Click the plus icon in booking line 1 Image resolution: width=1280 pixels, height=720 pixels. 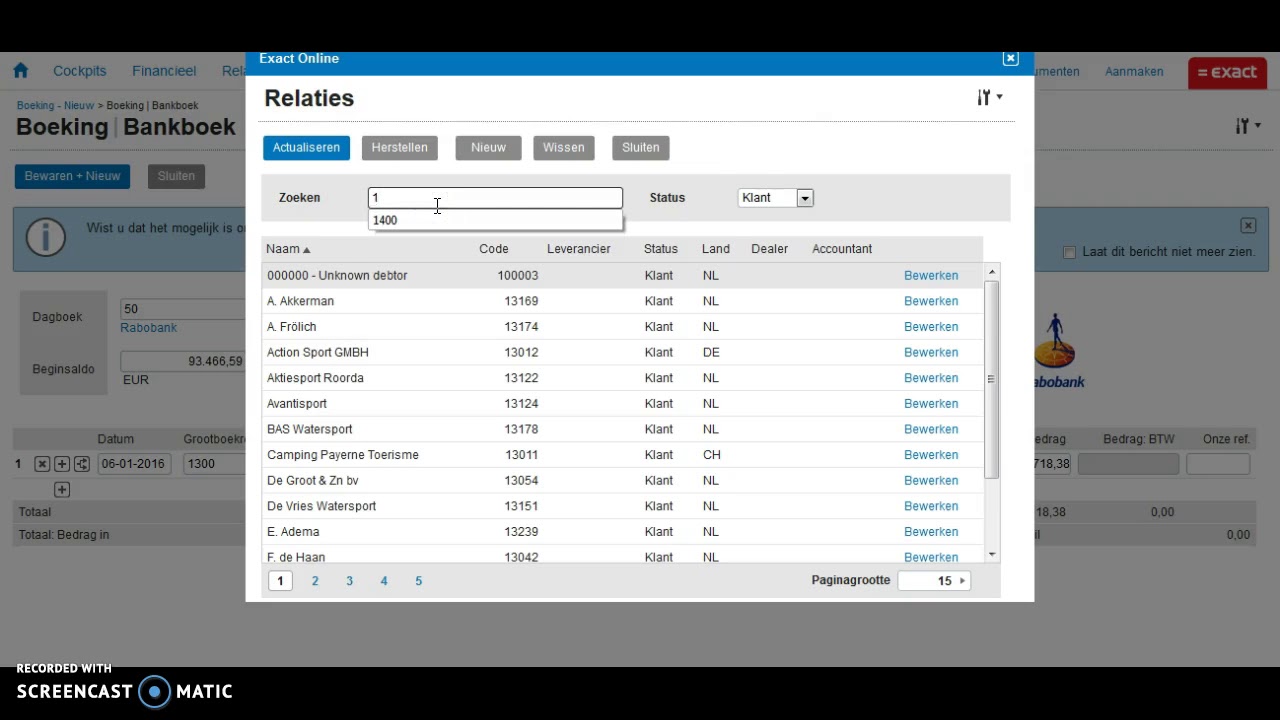pyautogui.click(x=62, y=464)
